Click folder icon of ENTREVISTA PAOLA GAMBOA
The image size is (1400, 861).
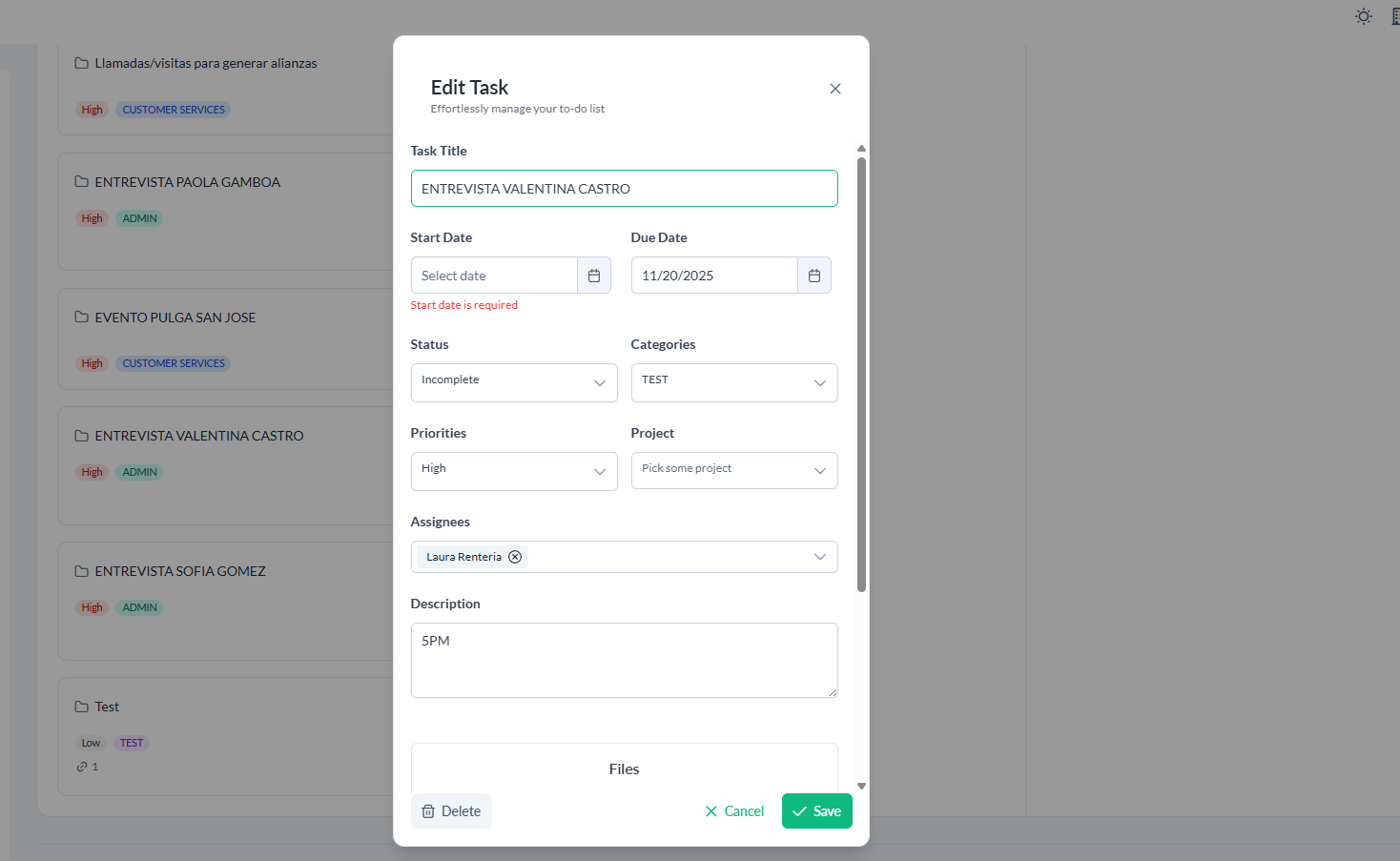click(x=82, y=182)
